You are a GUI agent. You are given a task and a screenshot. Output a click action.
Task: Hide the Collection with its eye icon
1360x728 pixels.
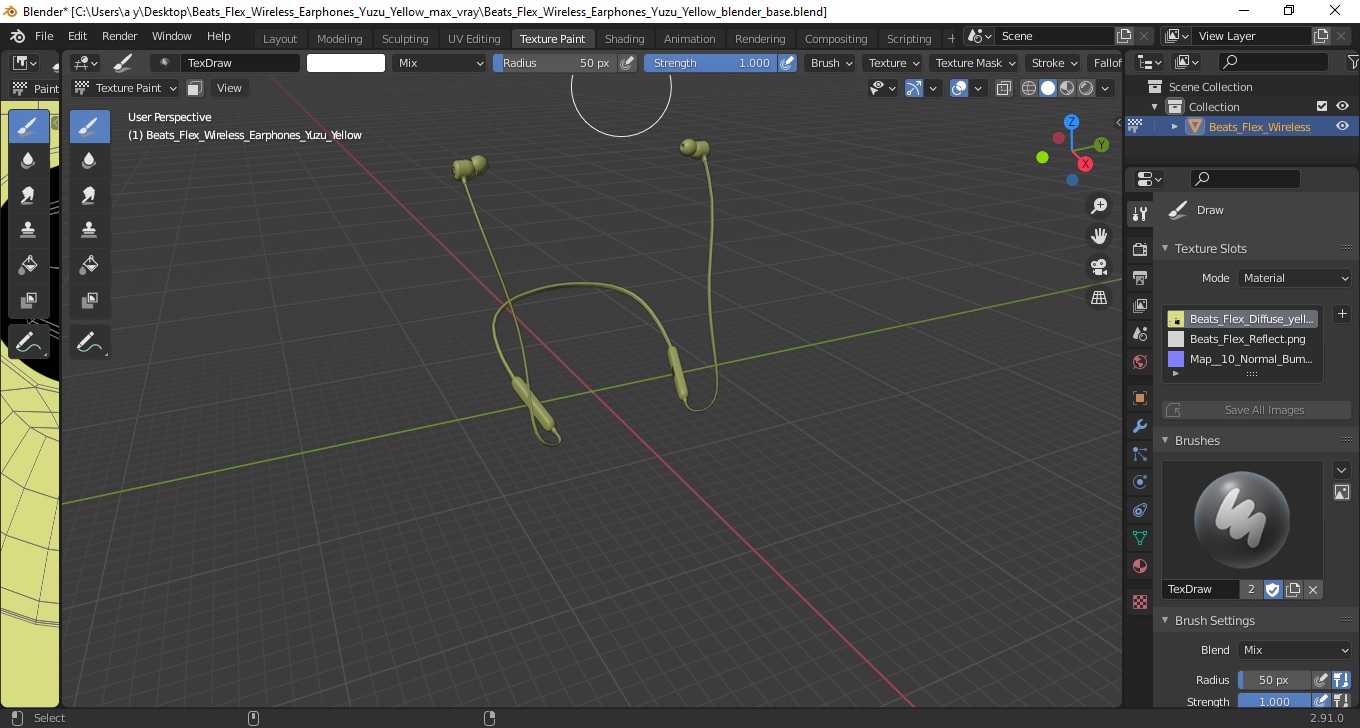(1343, 106)
